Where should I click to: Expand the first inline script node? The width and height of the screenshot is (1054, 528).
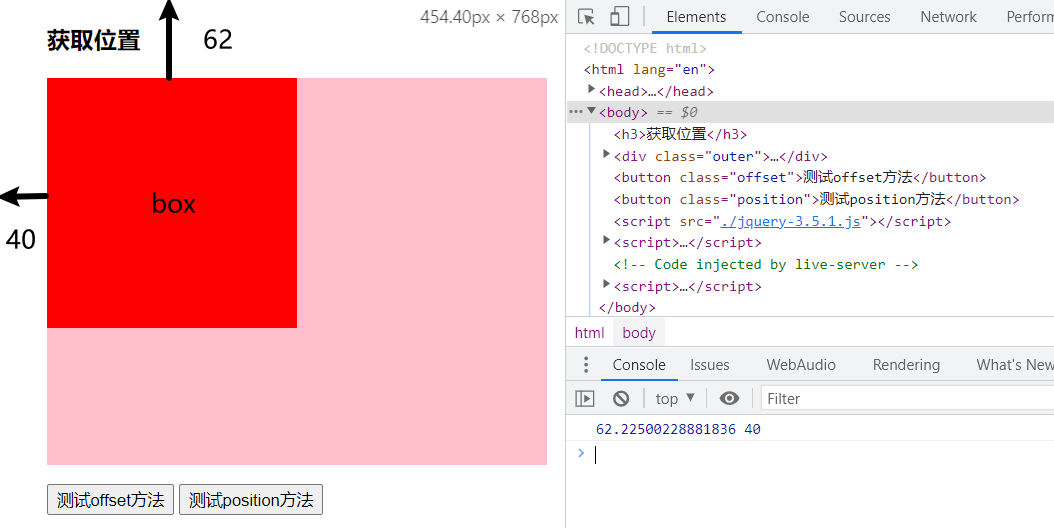pos(606,240)
